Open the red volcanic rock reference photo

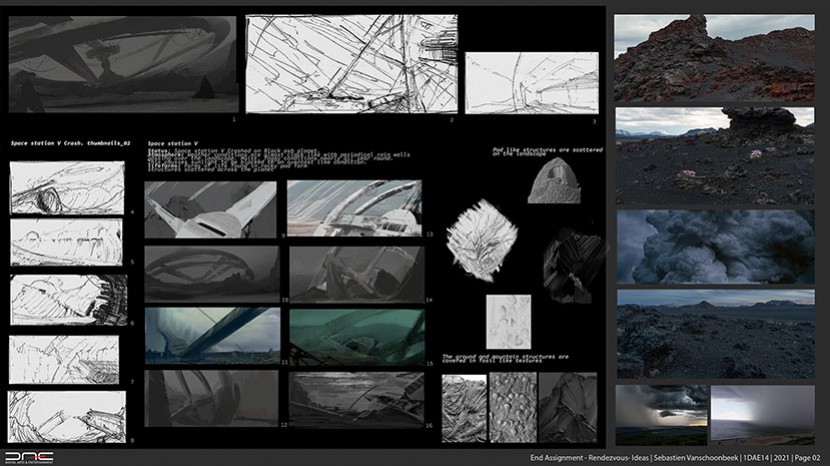(714, 58)
